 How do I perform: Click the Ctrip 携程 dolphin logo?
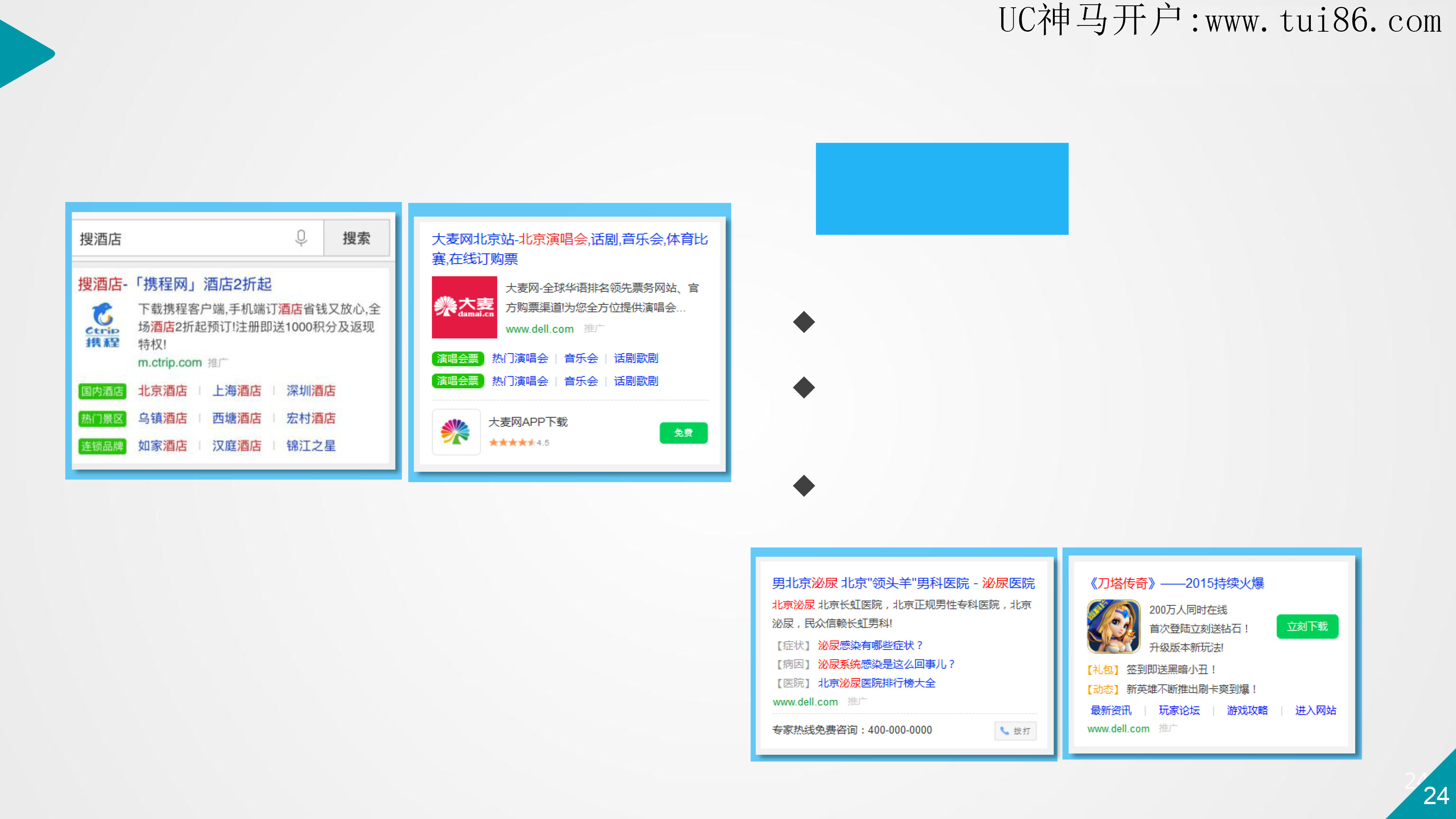pos(102,325)
